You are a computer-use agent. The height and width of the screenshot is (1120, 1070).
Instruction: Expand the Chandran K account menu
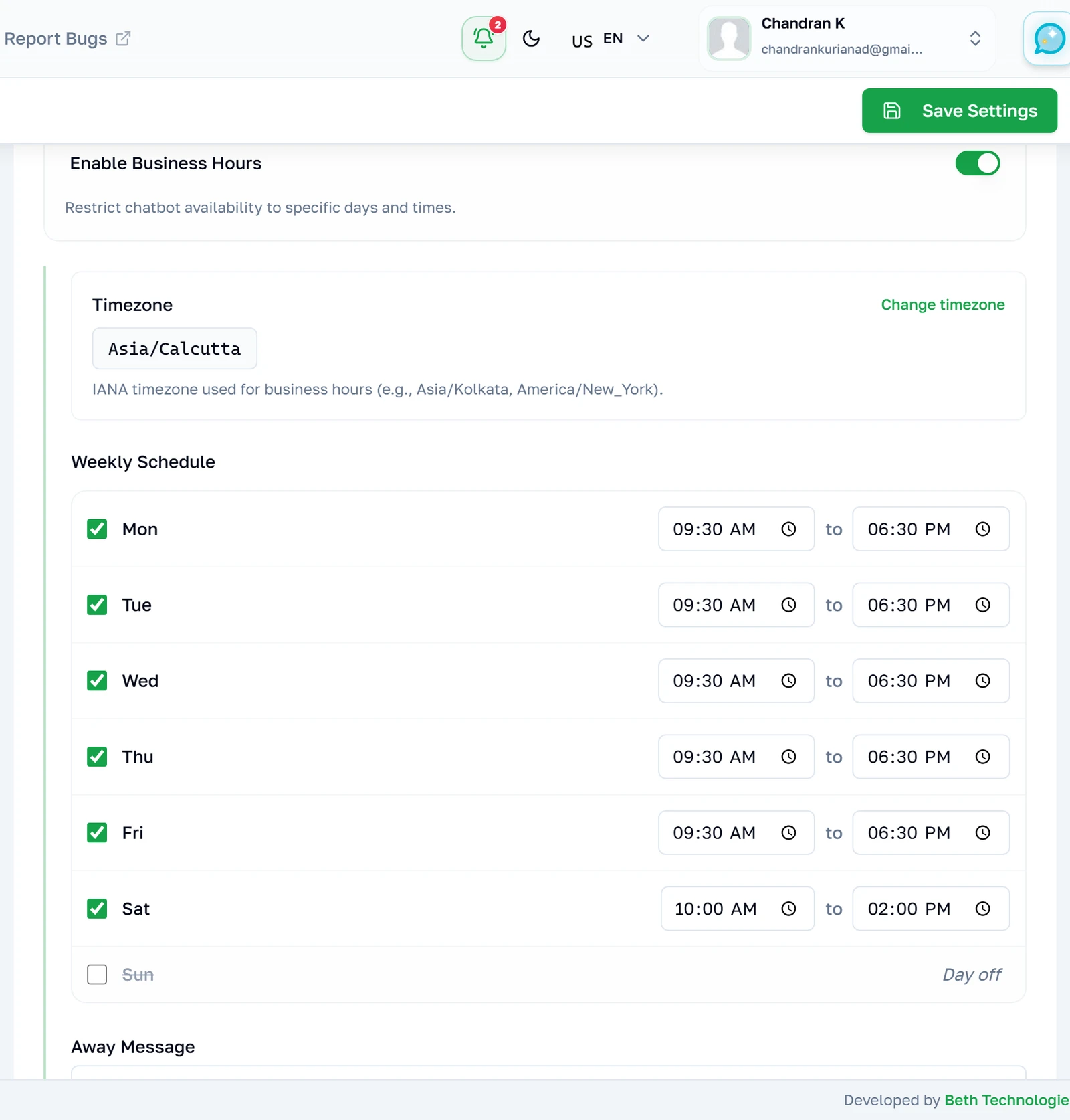pyautogui.click(x=847, y=38)
